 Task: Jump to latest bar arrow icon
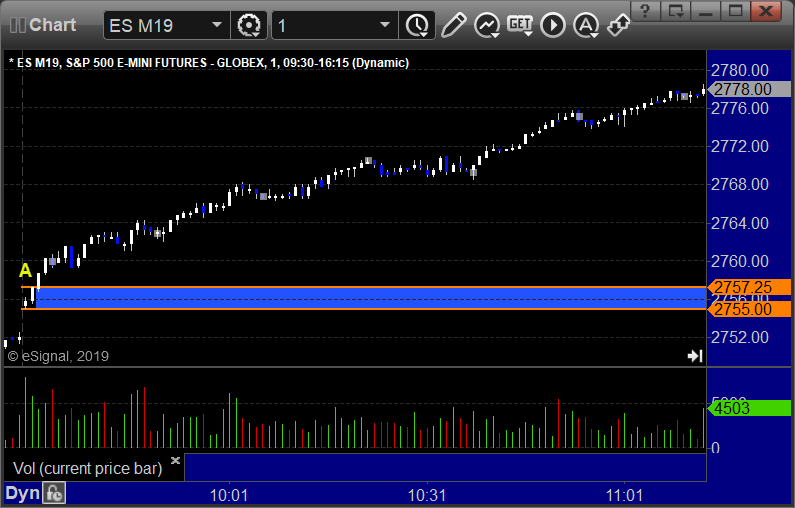[x=695, y=356]
